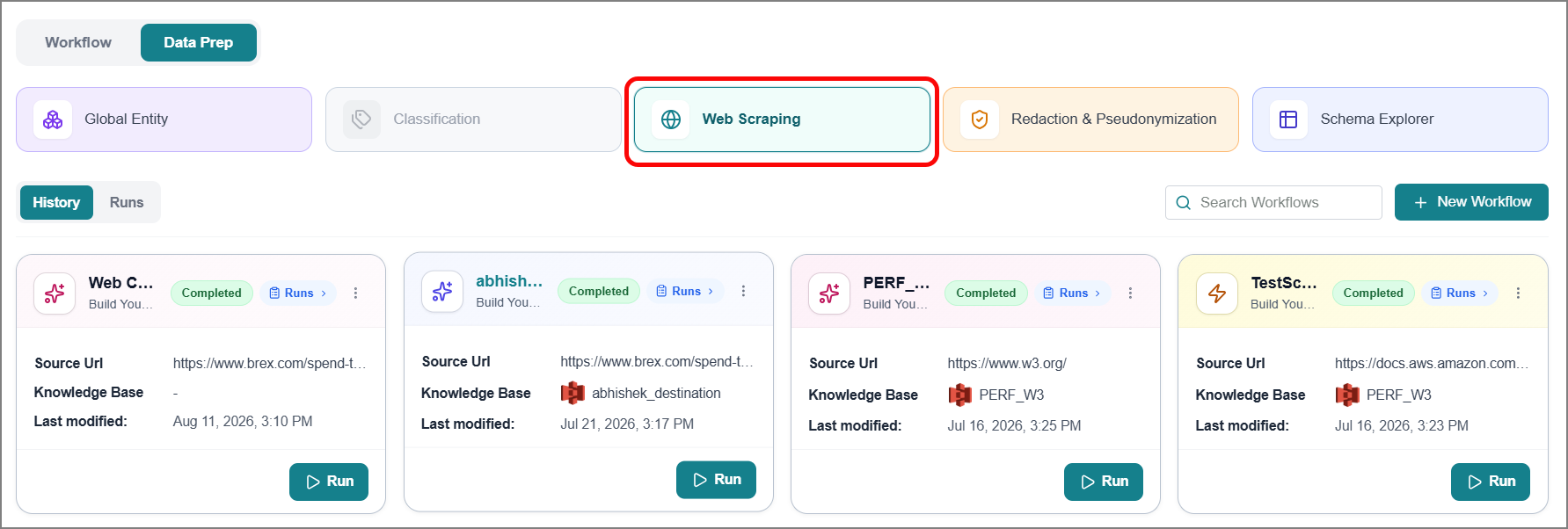This screenshot has width=1568, height=529.
Task: Click the sparkle icon on PERF_... card
Action: (829, 293)
